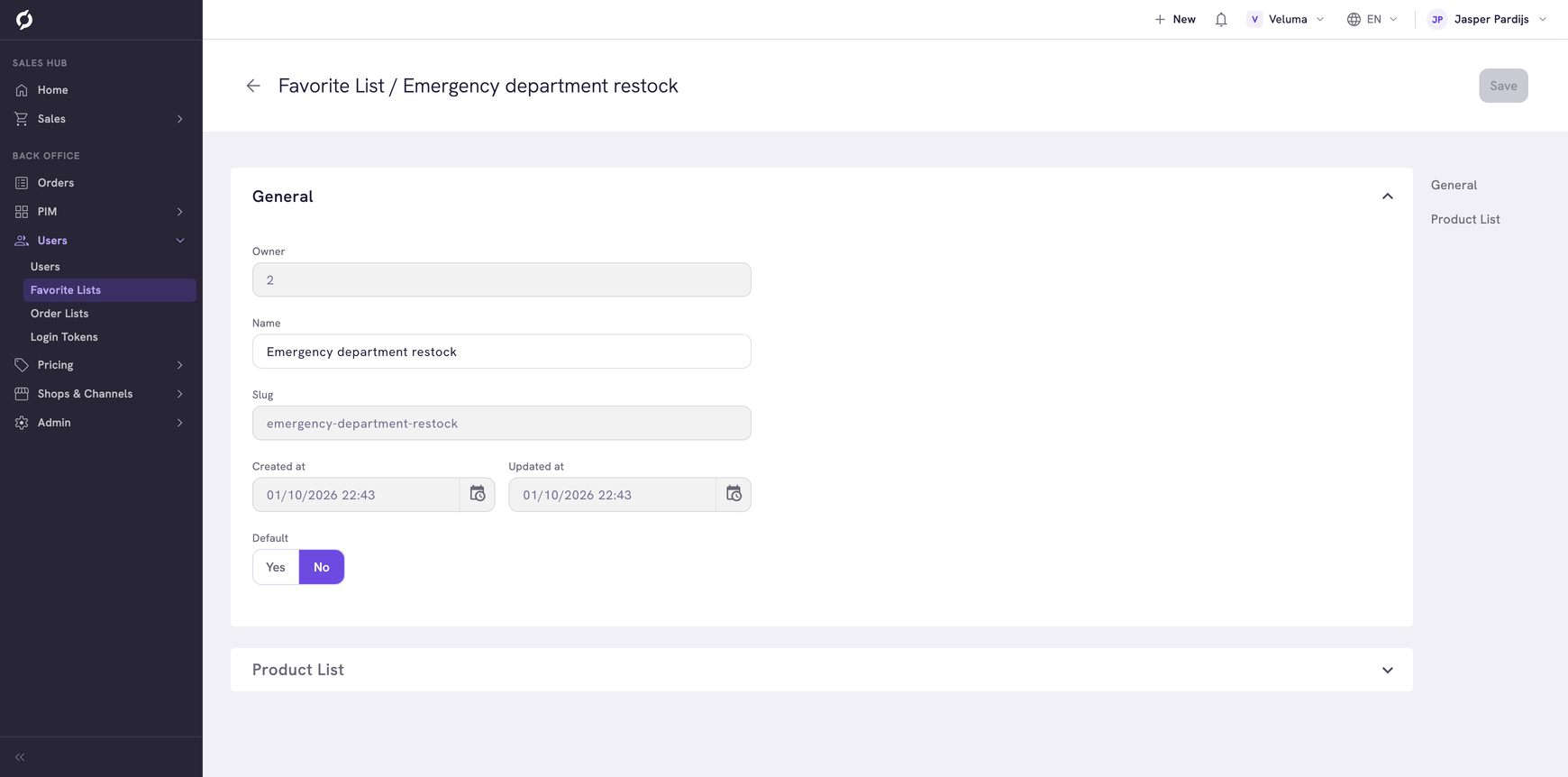Collapse the Users submenu chevron

click(180, 241)
